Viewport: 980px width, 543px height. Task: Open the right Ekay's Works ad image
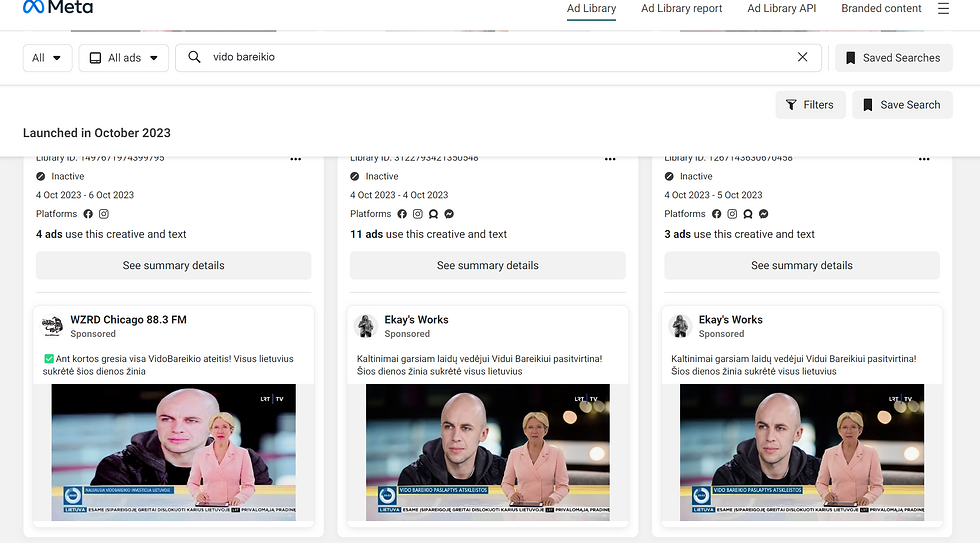pyautogui.click(x=802, y=452)
